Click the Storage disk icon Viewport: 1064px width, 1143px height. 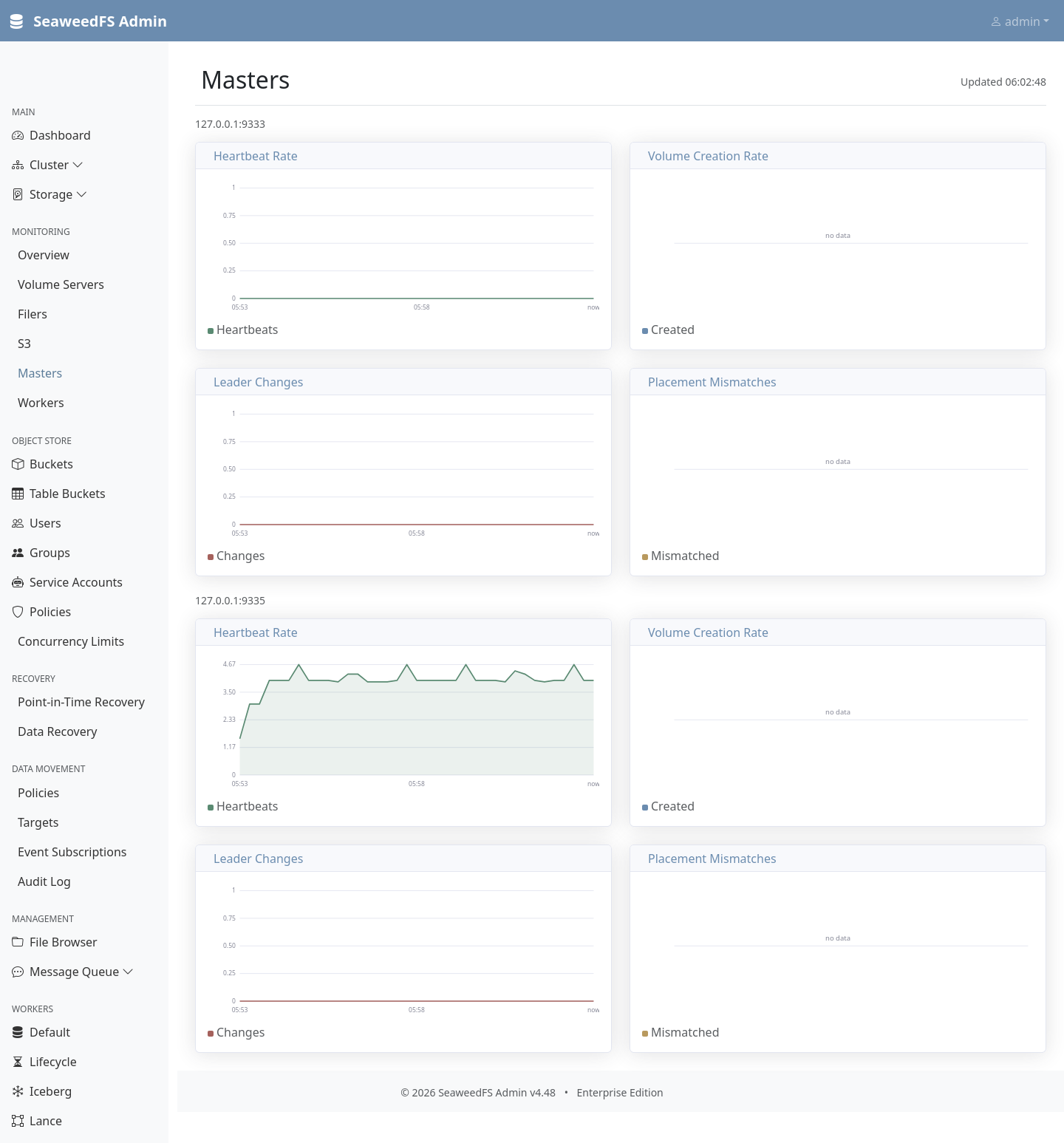[x=18, y=194]
